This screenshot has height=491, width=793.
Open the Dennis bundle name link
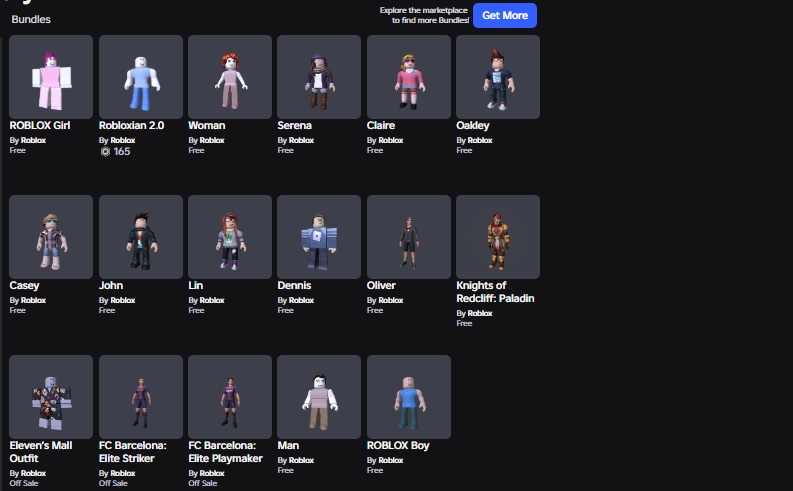pyautogui.click(x=294, y=285)
